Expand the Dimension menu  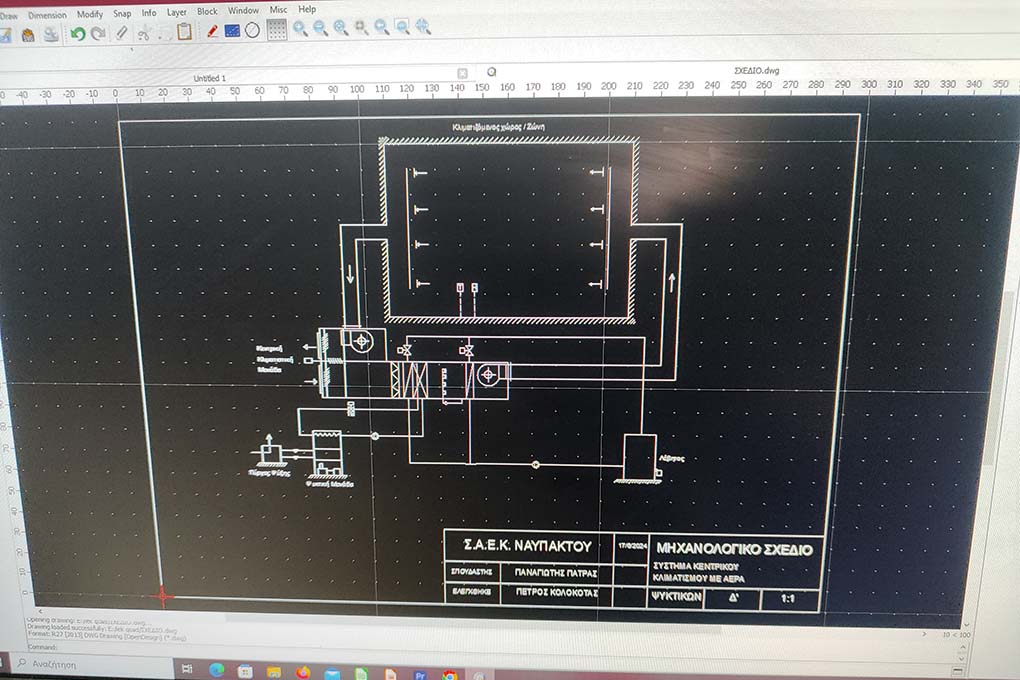point(47,15)
